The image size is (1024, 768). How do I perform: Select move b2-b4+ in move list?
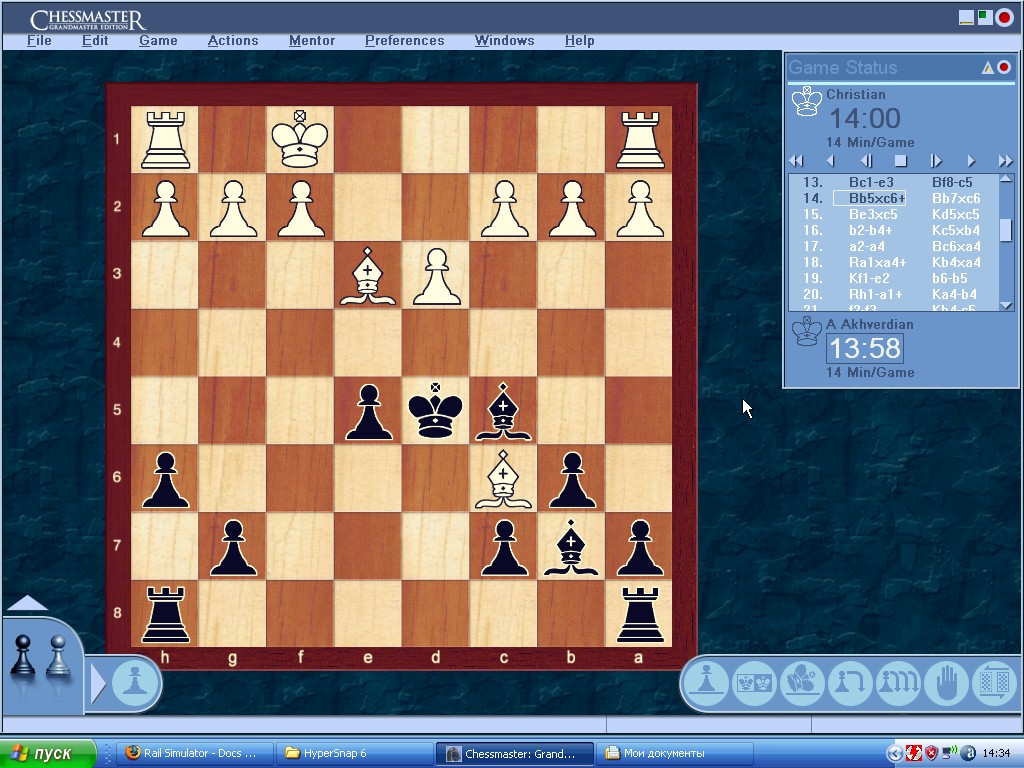point(871,231)
